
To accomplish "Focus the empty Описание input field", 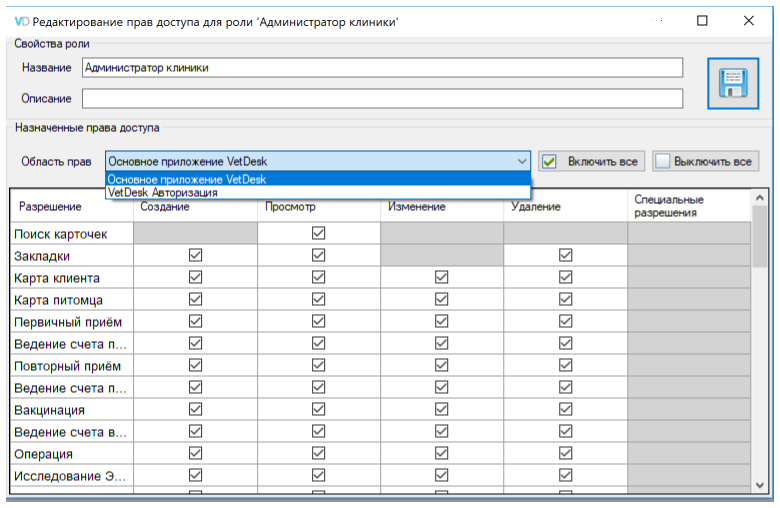I will click(x=382, y=99).
